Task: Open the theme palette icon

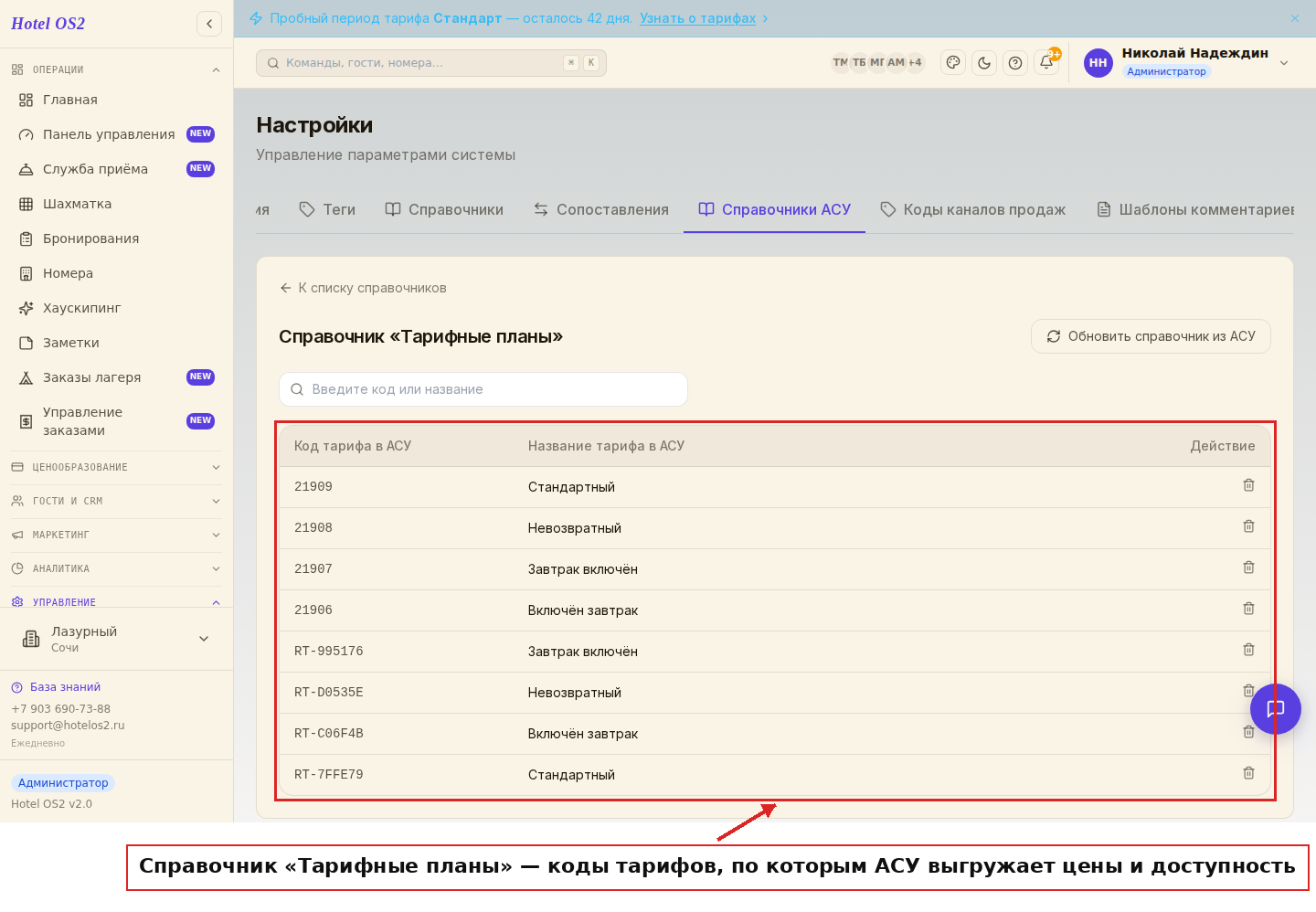Action: point(953,62)
